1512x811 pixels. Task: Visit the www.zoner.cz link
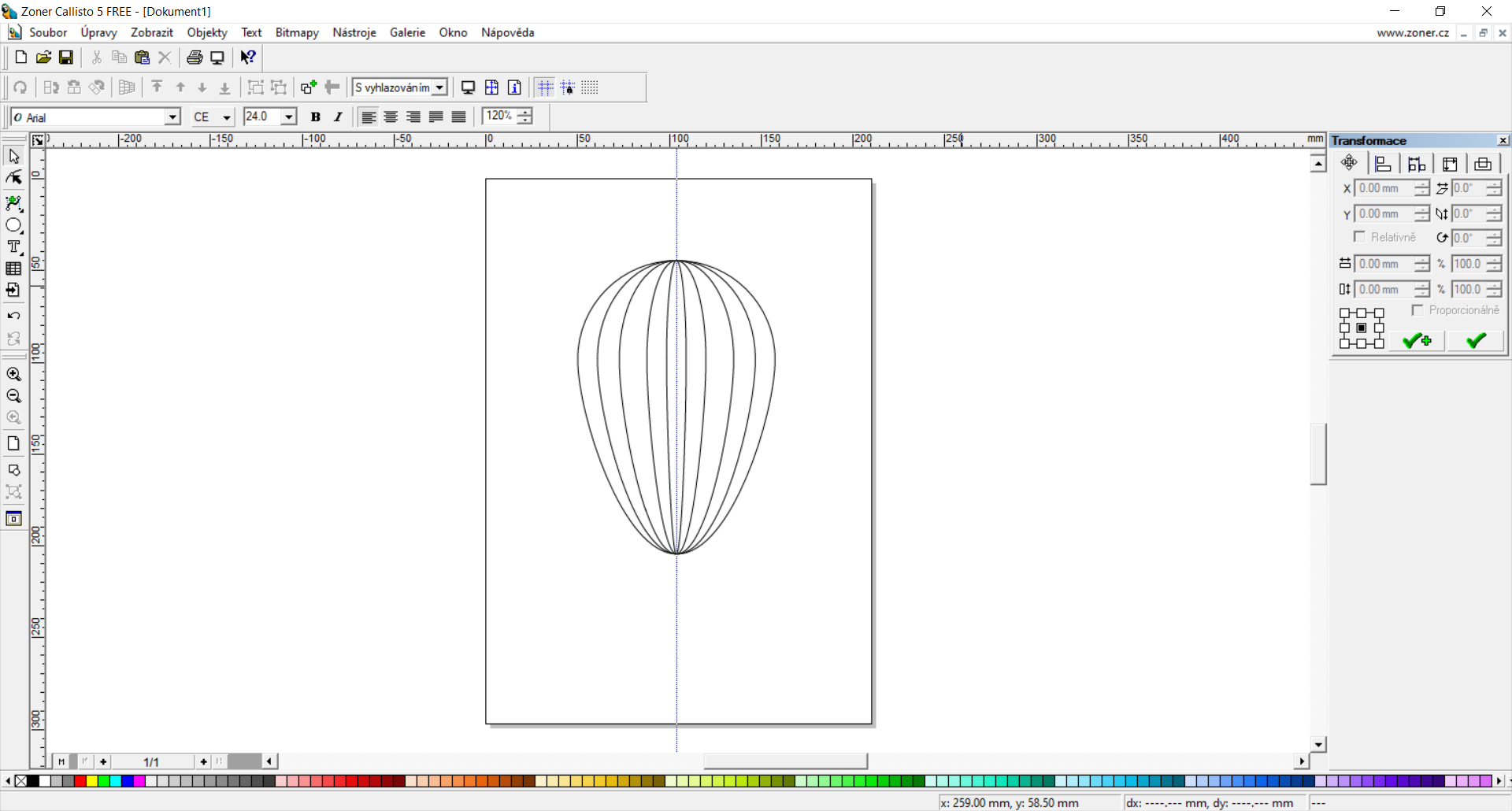[x=1413, y=32]
